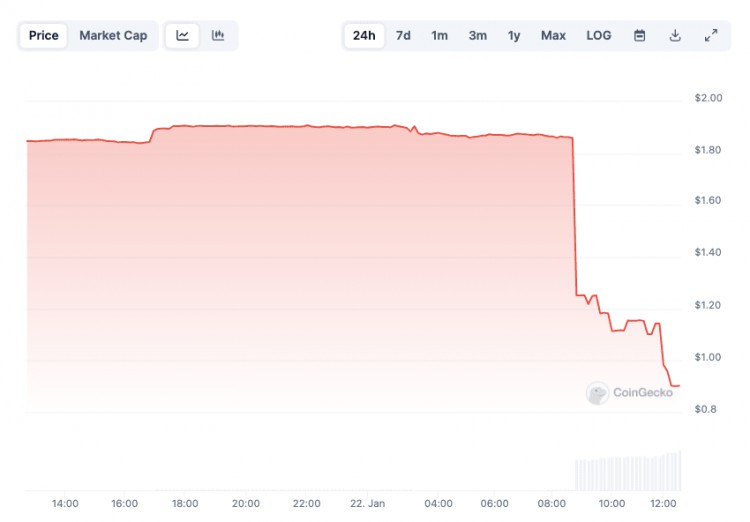The height and width of the screenshot is (522, 750).
Task: Download the chart data
Action: click(675, 35)
